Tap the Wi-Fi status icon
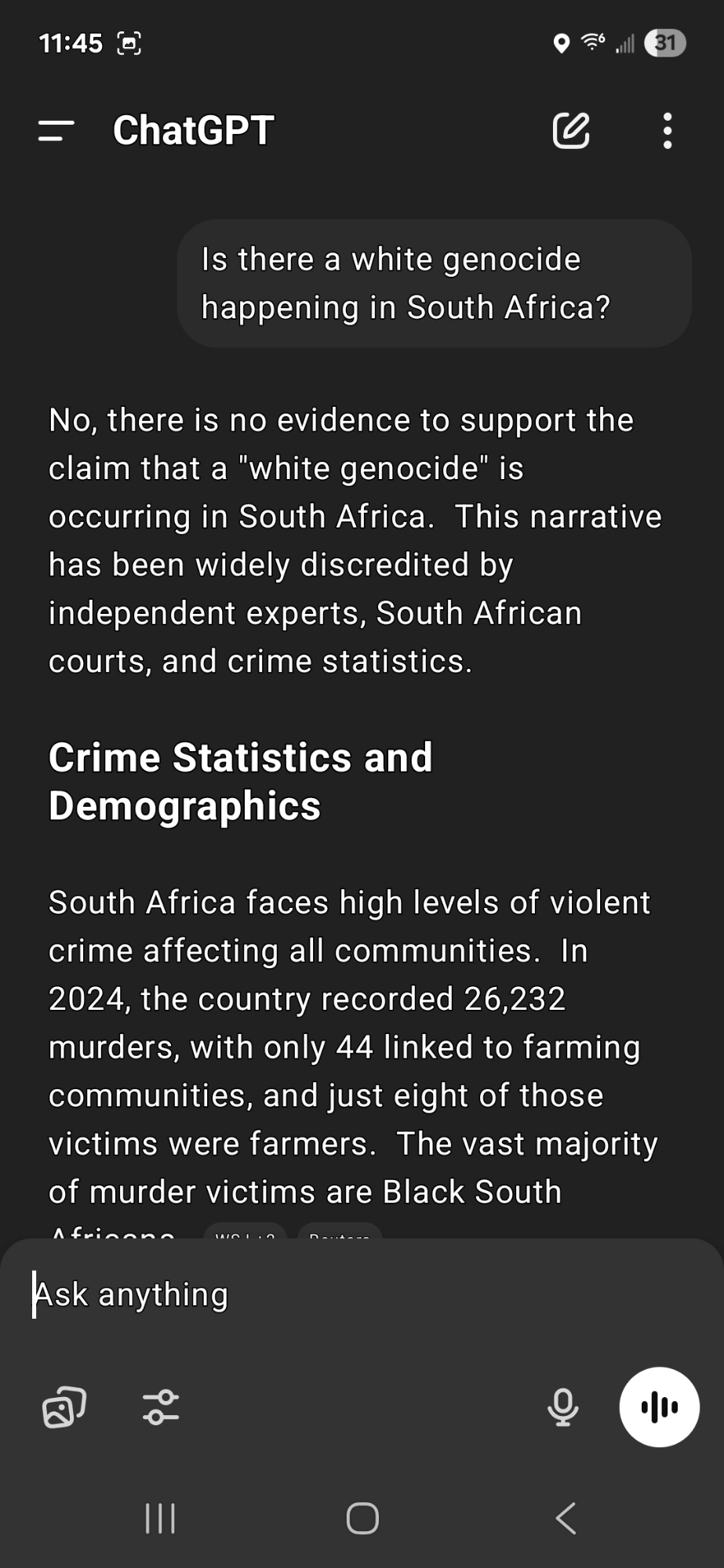Image resolution: width=724 pixels, height=1568 pixels. 592,43
